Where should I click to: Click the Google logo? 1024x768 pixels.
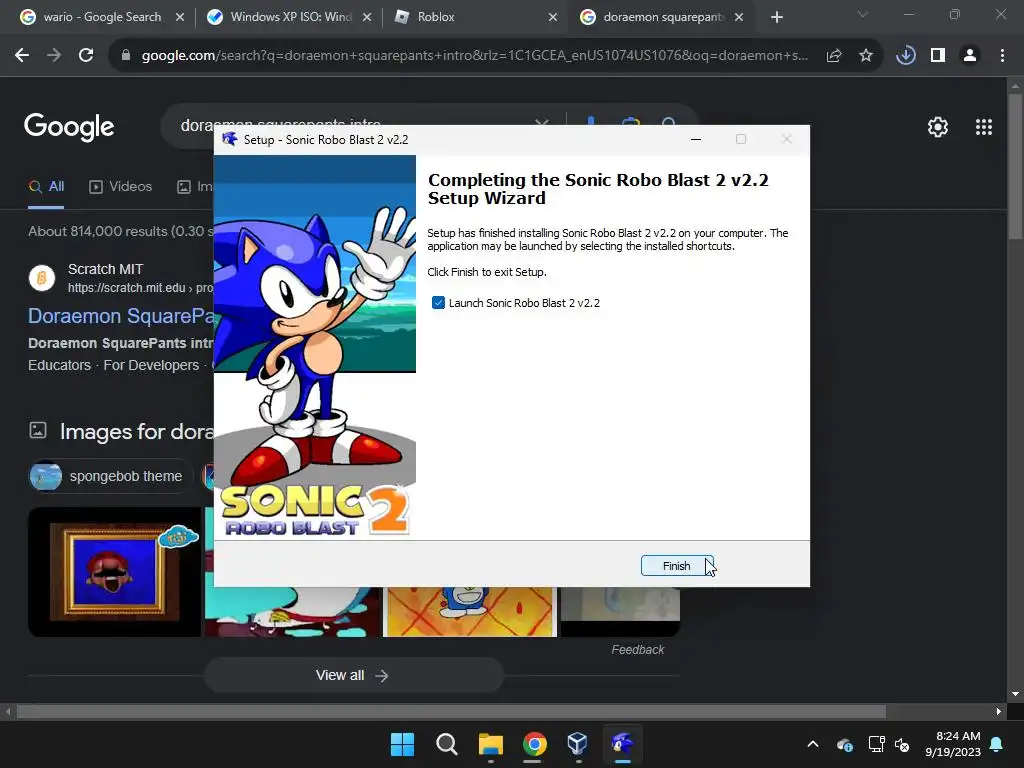pyautogui.click(x=69, y=127)
